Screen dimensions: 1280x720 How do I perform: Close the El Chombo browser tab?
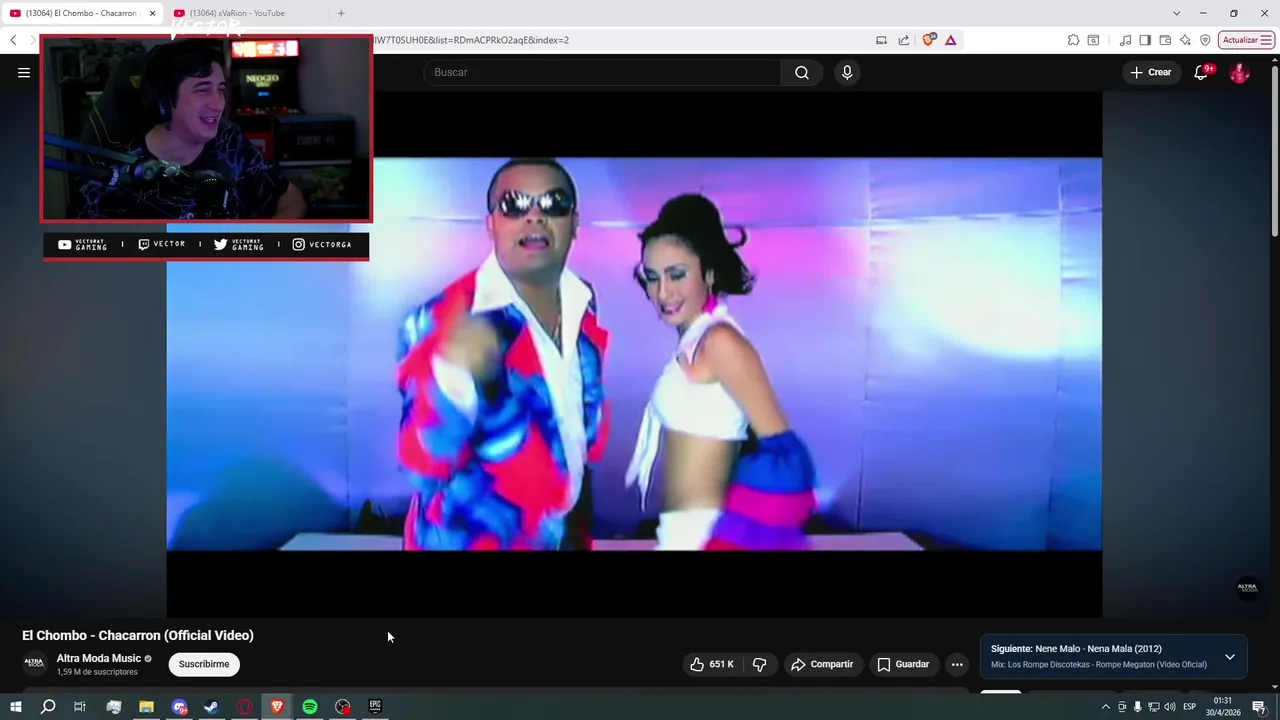click(153, 13)
